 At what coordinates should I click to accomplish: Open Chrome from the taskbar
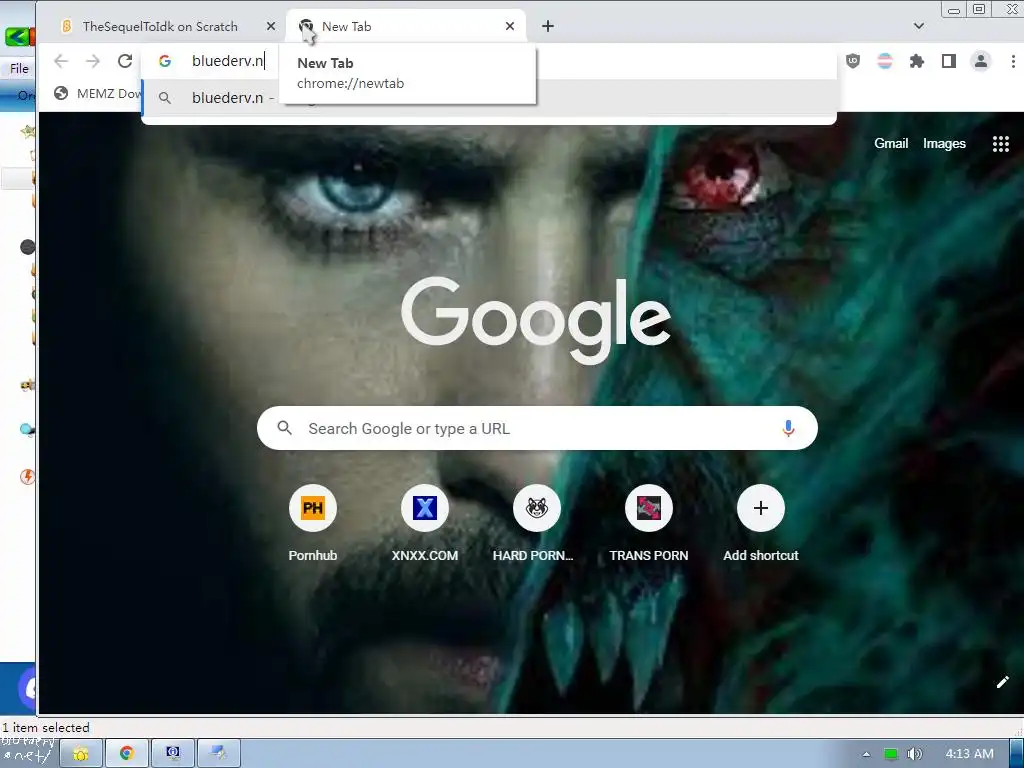(127, 753)
